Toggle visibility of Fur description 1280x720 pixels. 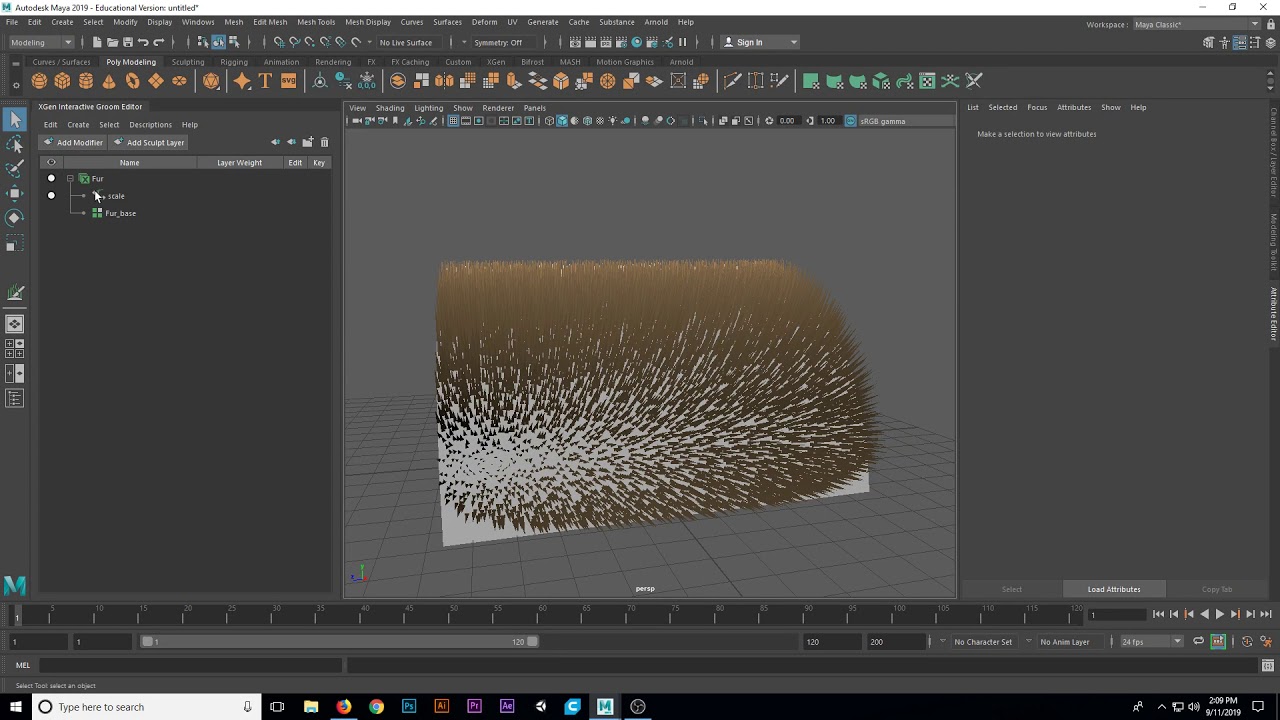point(51,178)
